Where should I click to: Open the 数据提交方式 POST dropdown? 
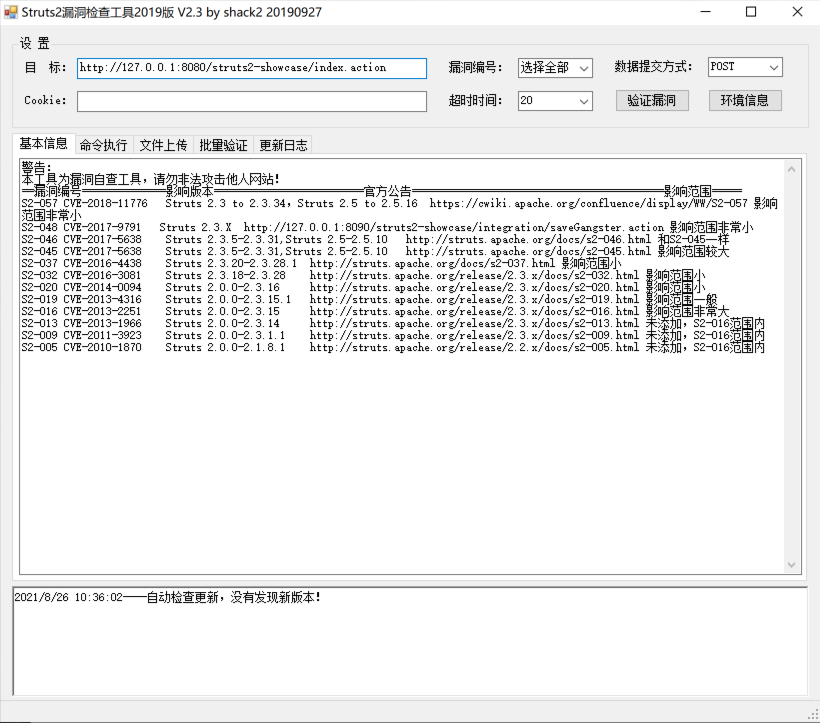pos(745,67)
